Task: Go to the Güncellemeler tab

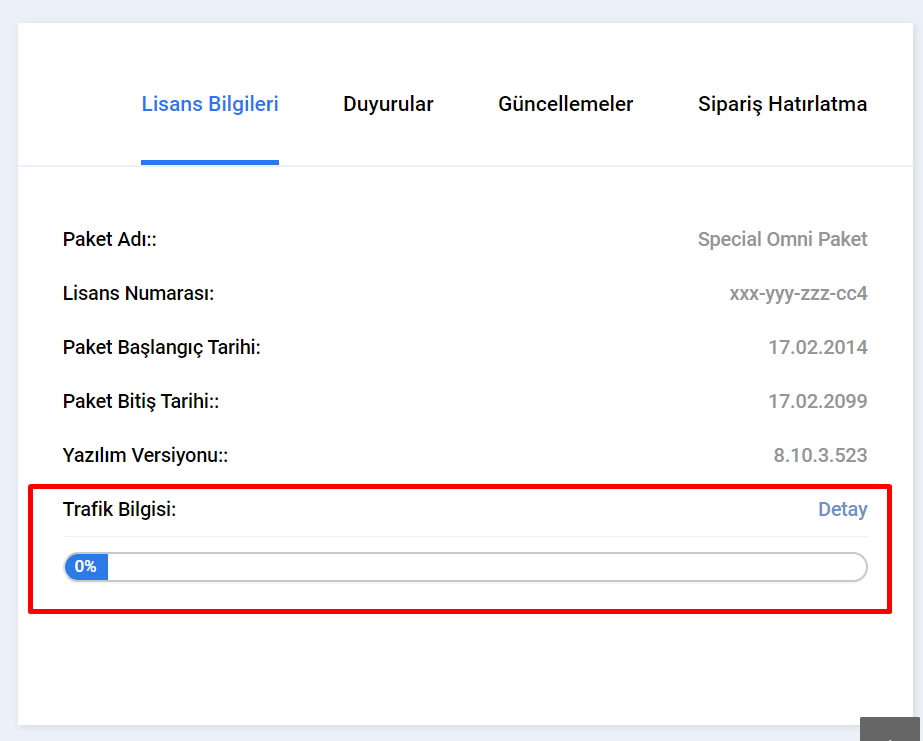Action: point(566,104)
